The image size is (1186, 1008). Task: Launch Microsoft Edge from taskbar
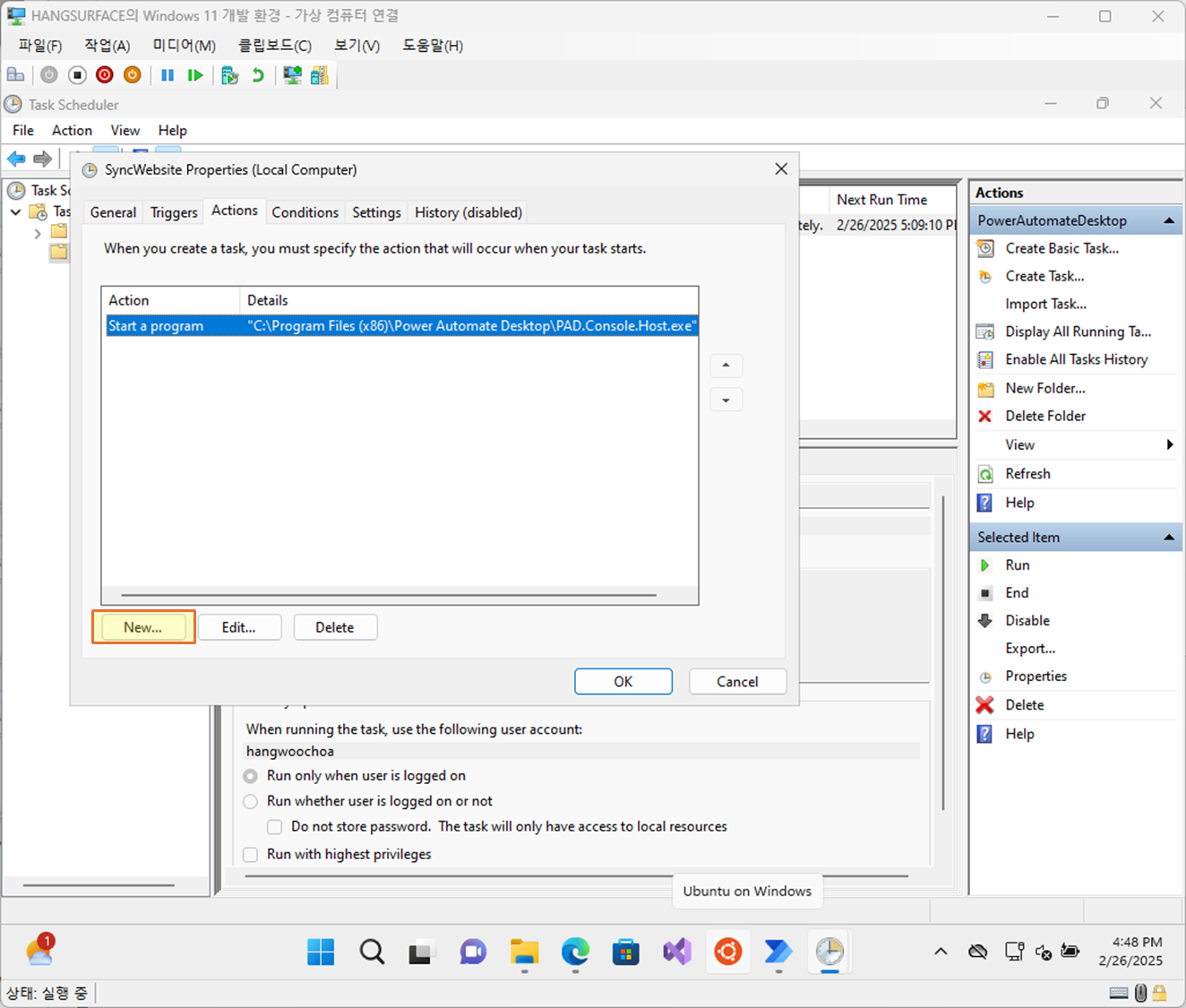pos(575,952)
